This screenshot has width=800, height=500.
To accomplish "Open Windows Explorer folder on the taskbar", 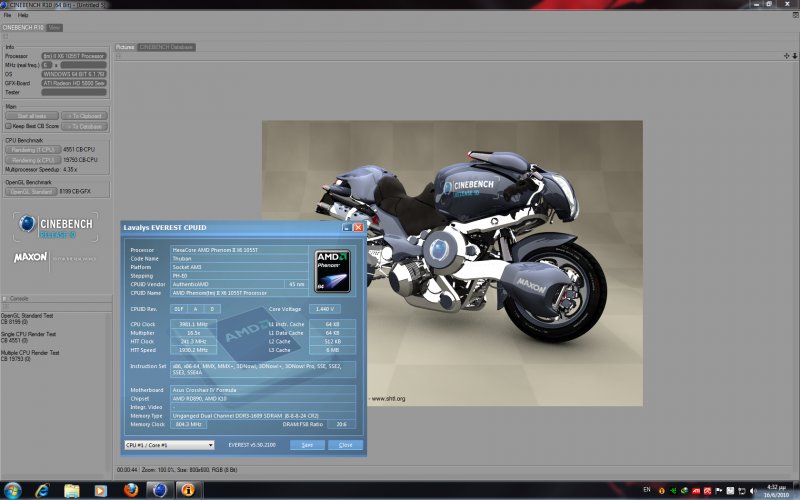I will (x=71, y=490).
